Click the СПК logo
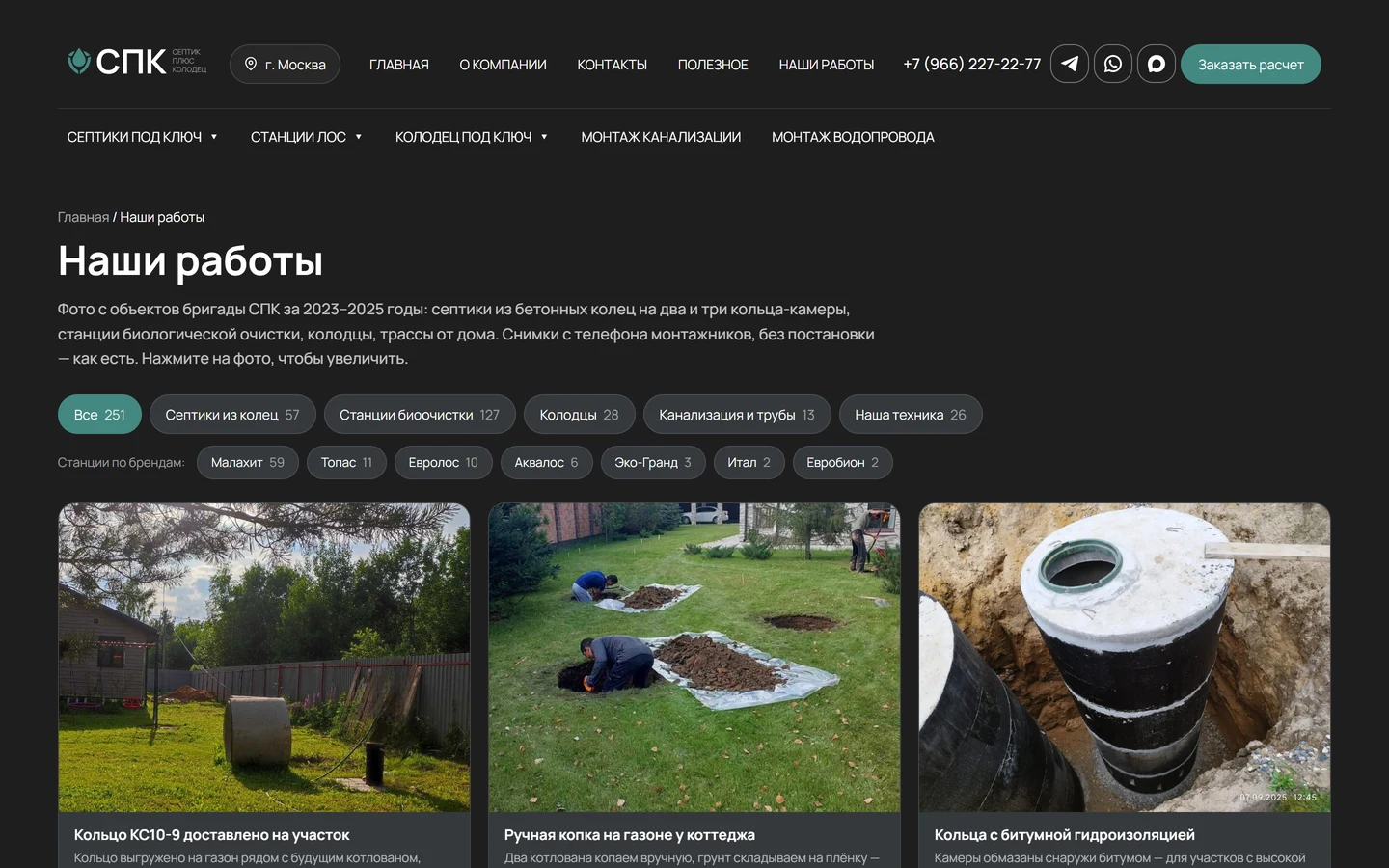 (x=136, y=62)
